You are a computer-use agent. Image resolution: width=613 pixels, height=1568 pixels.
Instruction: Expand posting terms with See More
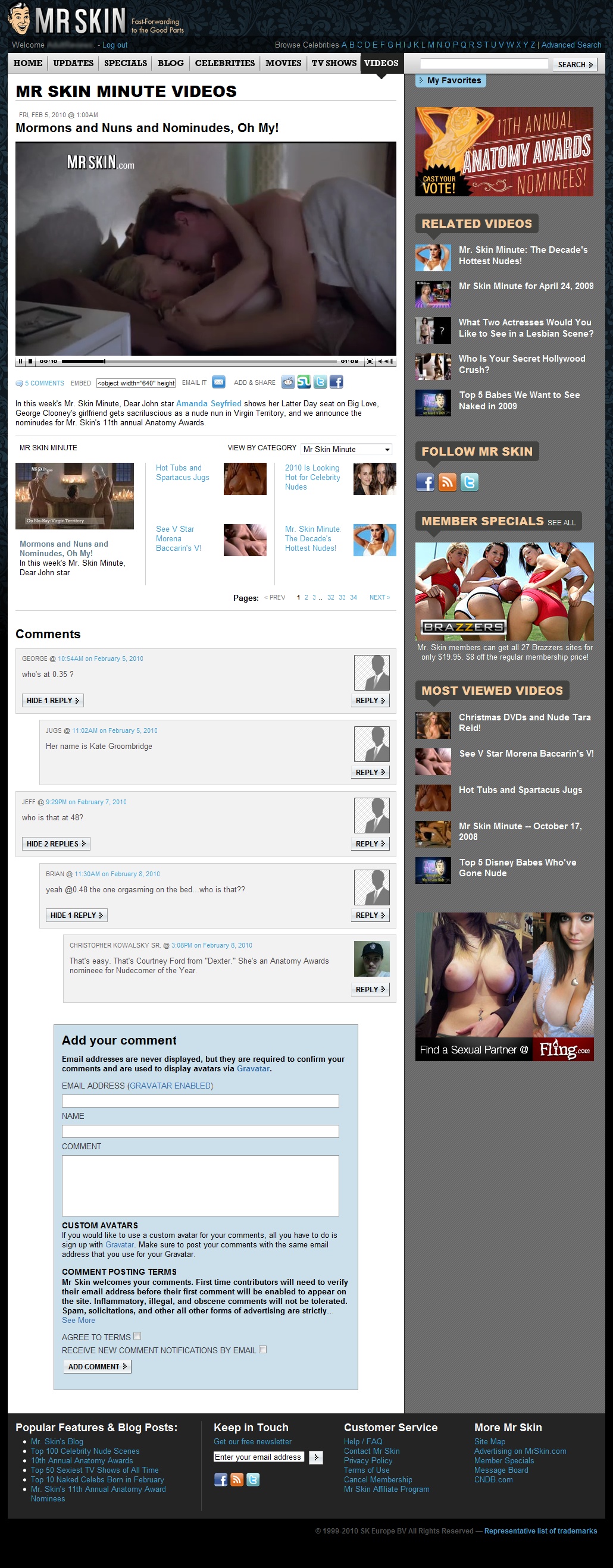click(x=79, y=1321)
